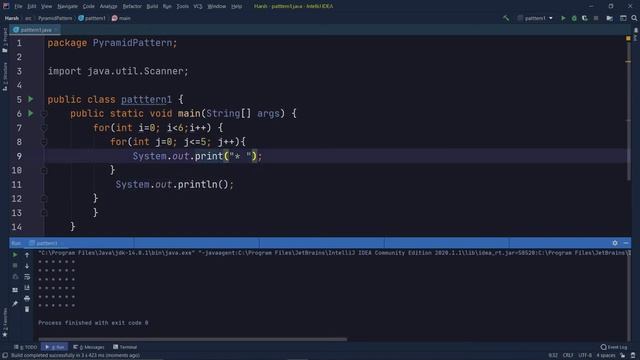The height and width of the screenshot is (360, 640).
Task: Toggle the TODO tool window button
Action: pos(25,347)
